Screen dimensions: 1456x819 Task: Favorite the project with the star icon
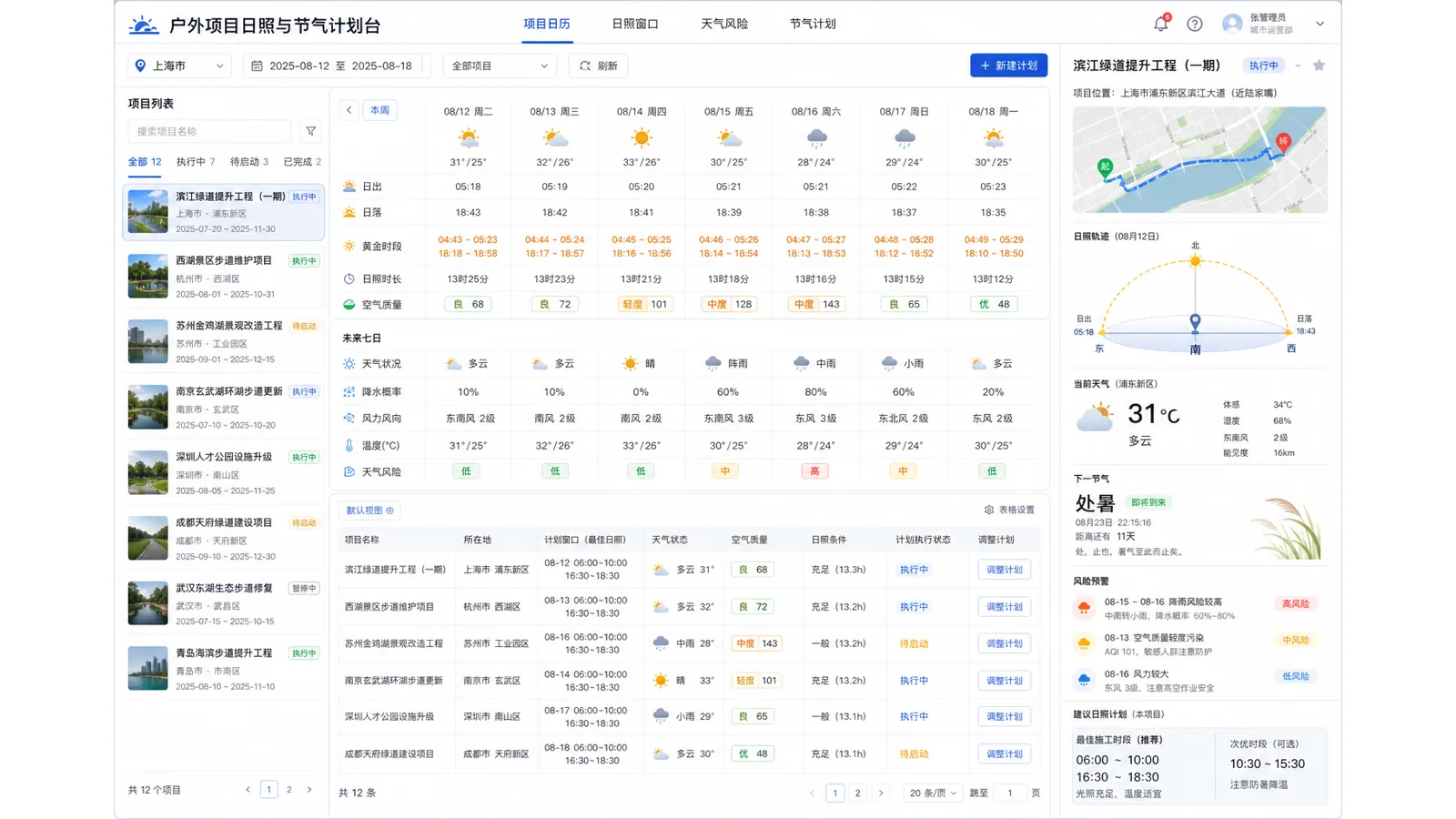pos(1319,66)
